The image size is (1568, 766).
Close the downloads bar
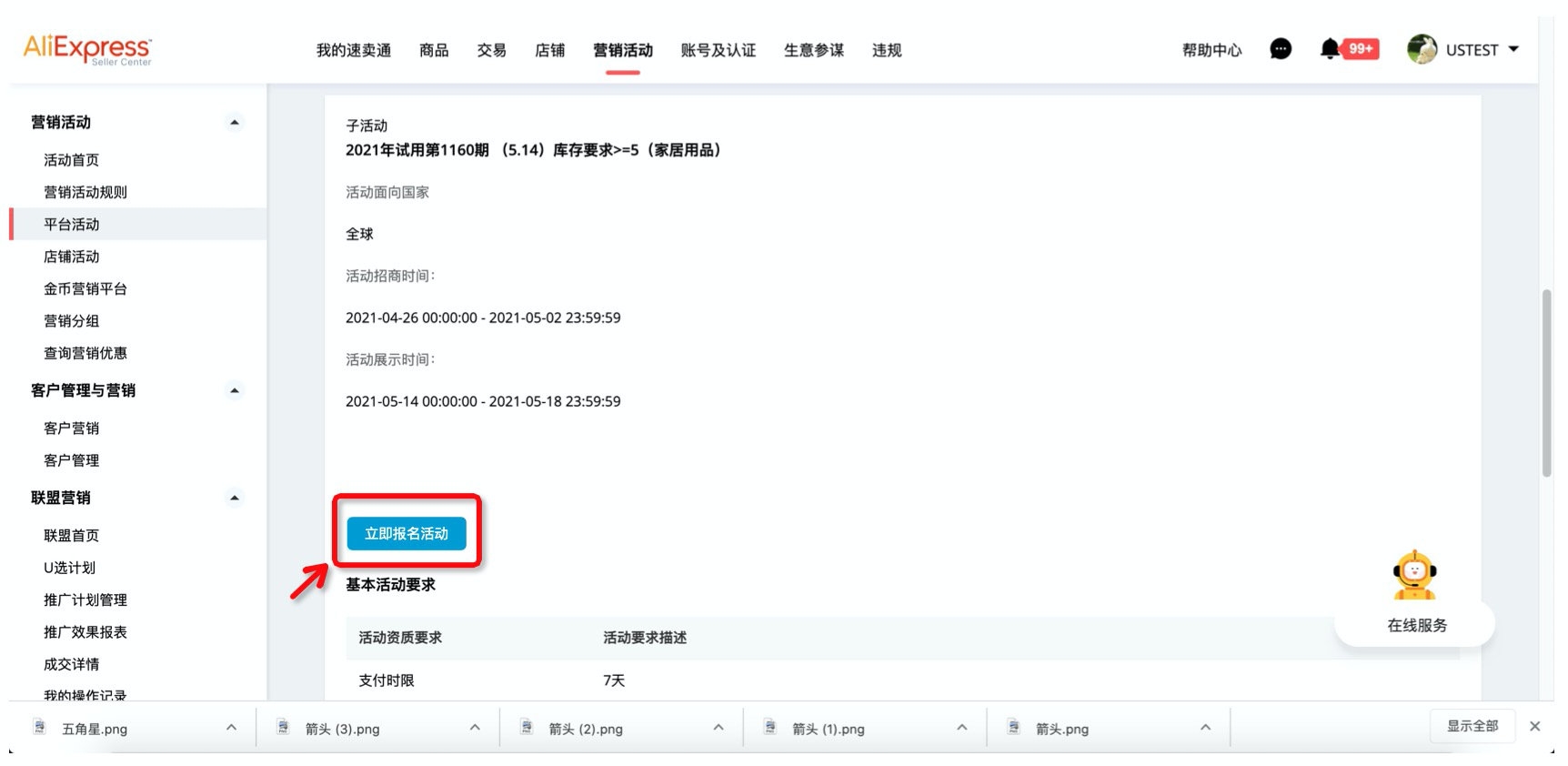pyautogui.click(x=1534, y=726)
